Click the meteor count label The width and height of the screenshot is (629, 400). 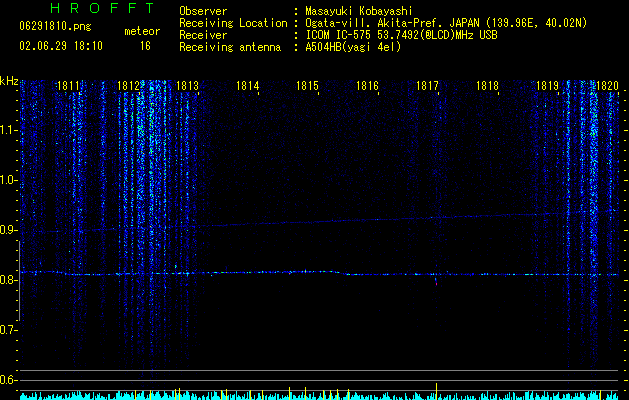(142, 31)
